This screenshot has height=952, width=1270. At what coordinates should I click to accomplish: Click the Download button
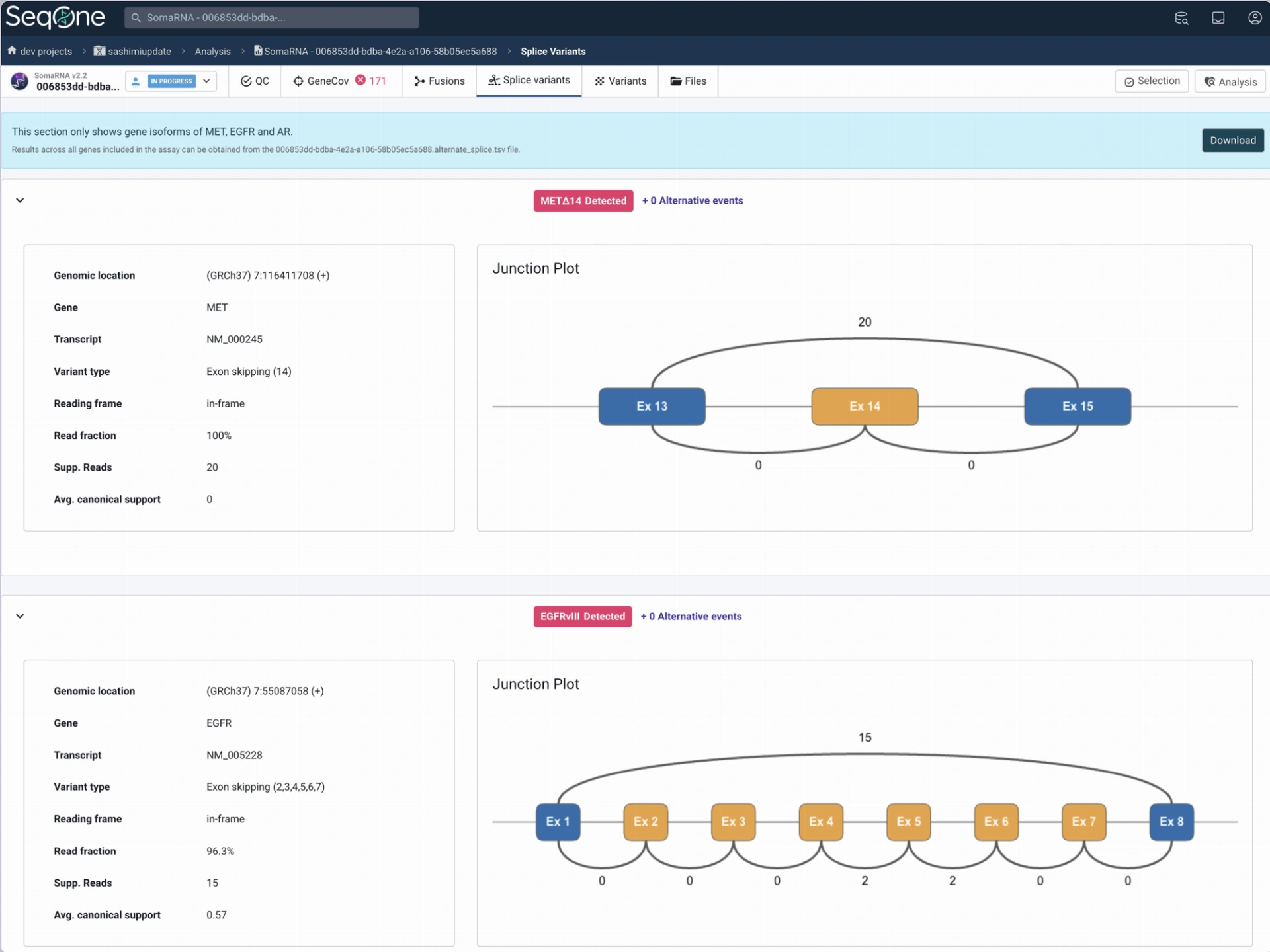coord(1232,140)
